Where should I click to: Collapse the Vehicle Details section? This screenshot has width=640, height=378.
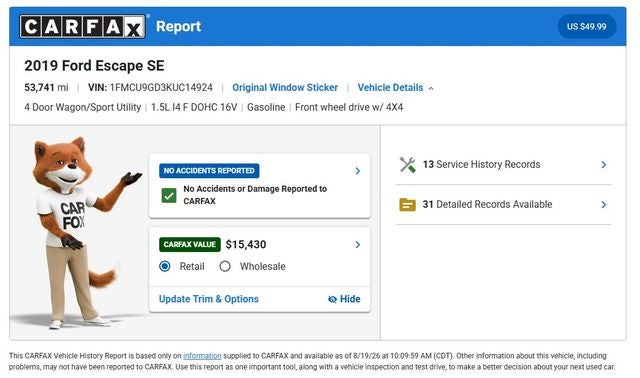pos(395,87)
